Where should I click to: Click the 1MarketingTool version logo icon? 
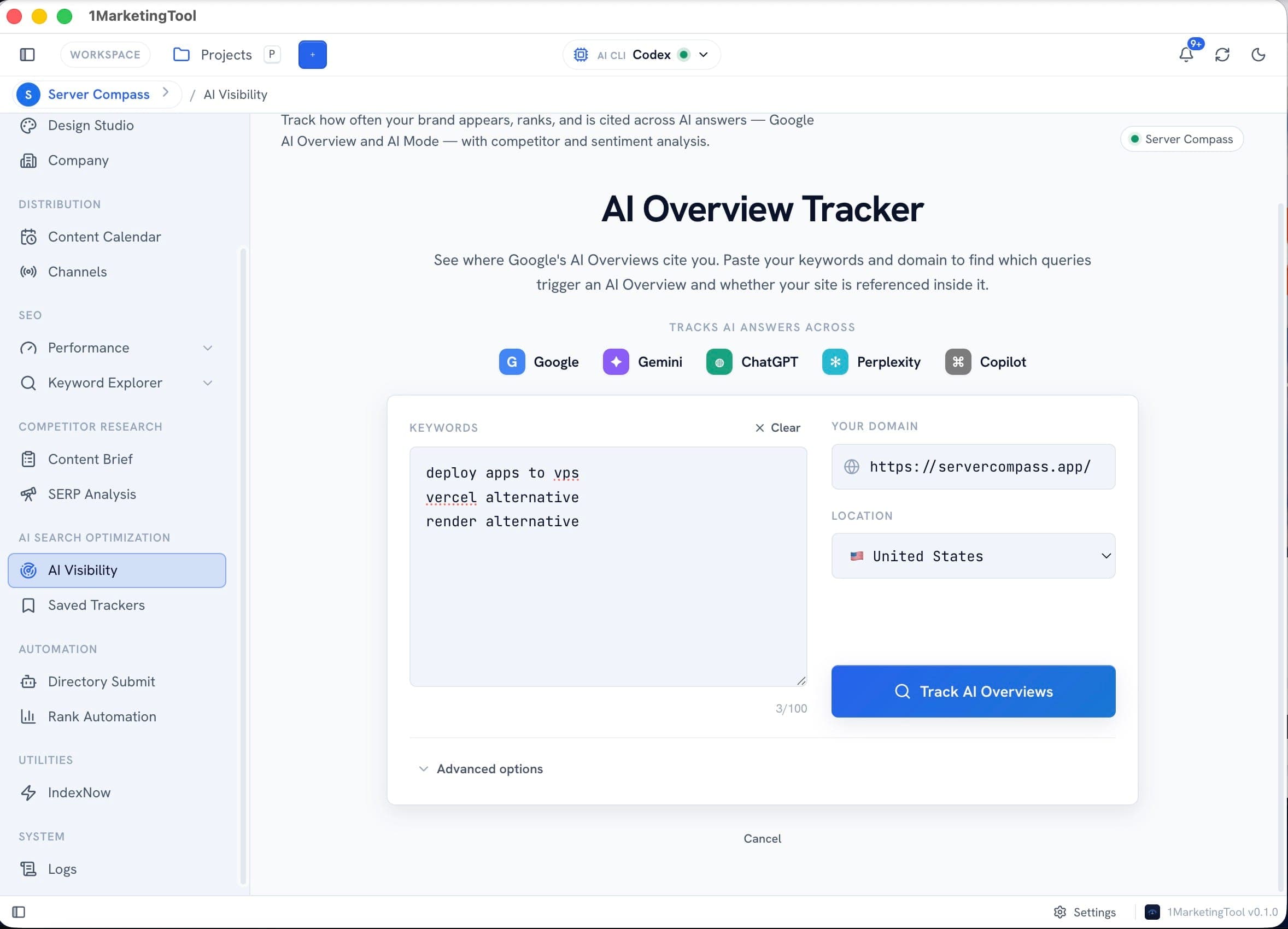(1152, 913)
